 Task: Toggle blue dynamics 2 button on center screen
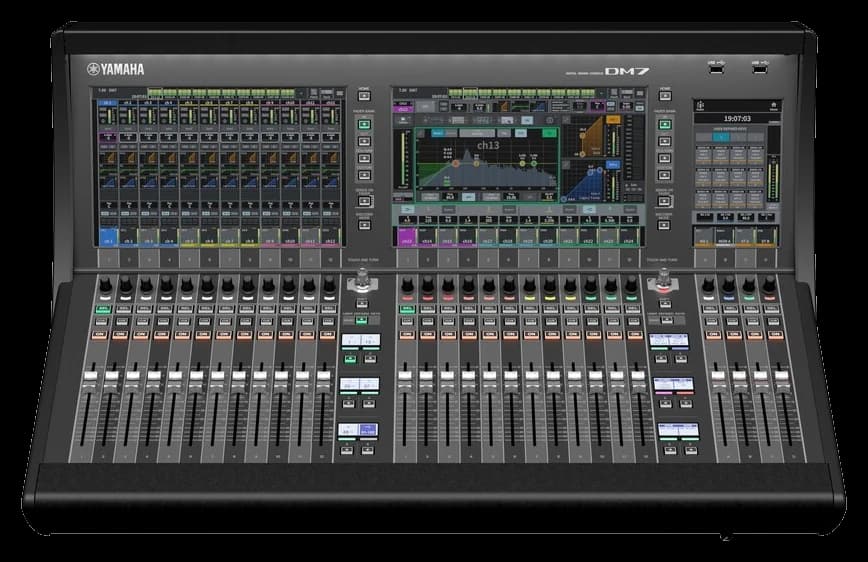[613, 165]
